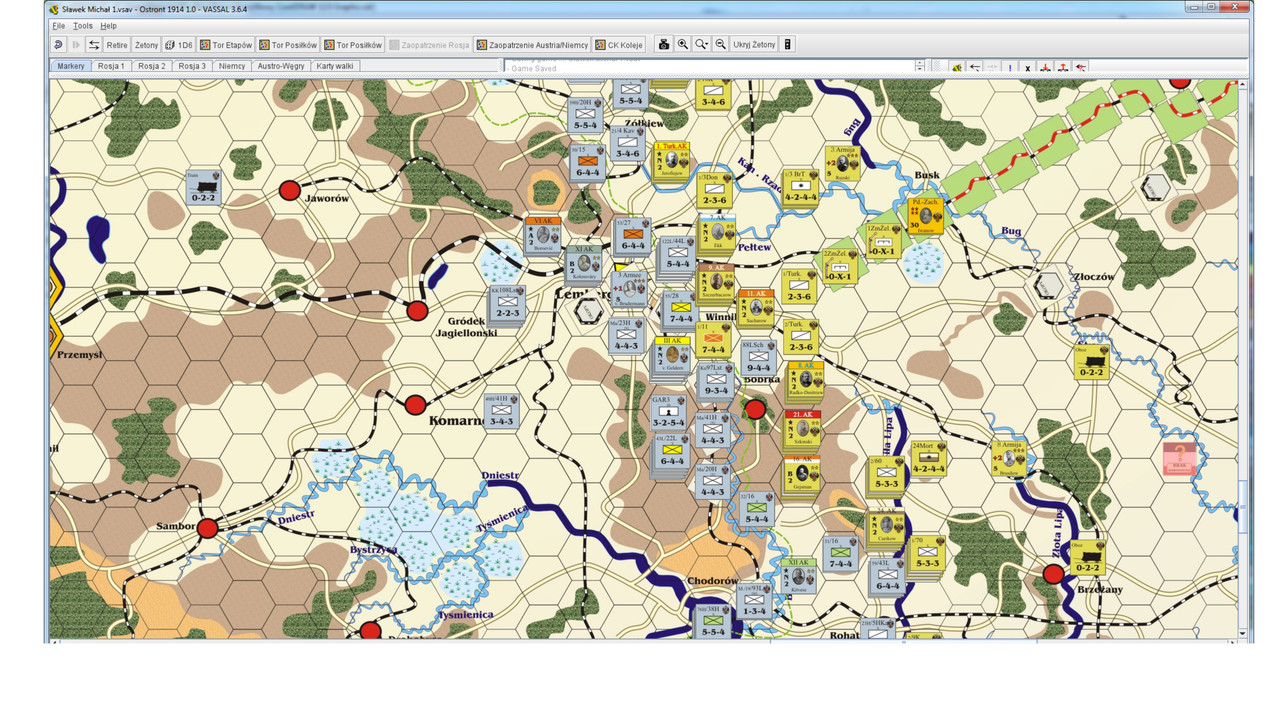Switch to the Rosja 3 tab
The width and height of the screenshot is (1280, 719).
192,66
